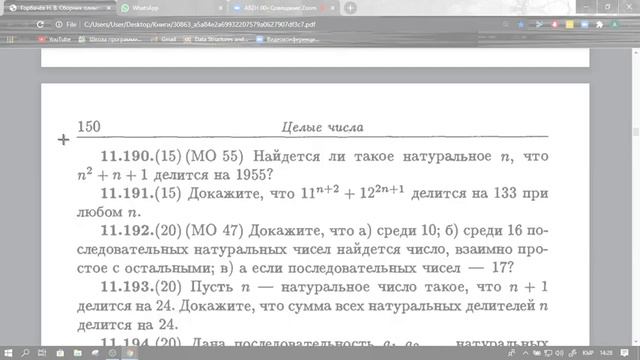
Task: Click problem number 11.191.
Action: pos(127,193)
